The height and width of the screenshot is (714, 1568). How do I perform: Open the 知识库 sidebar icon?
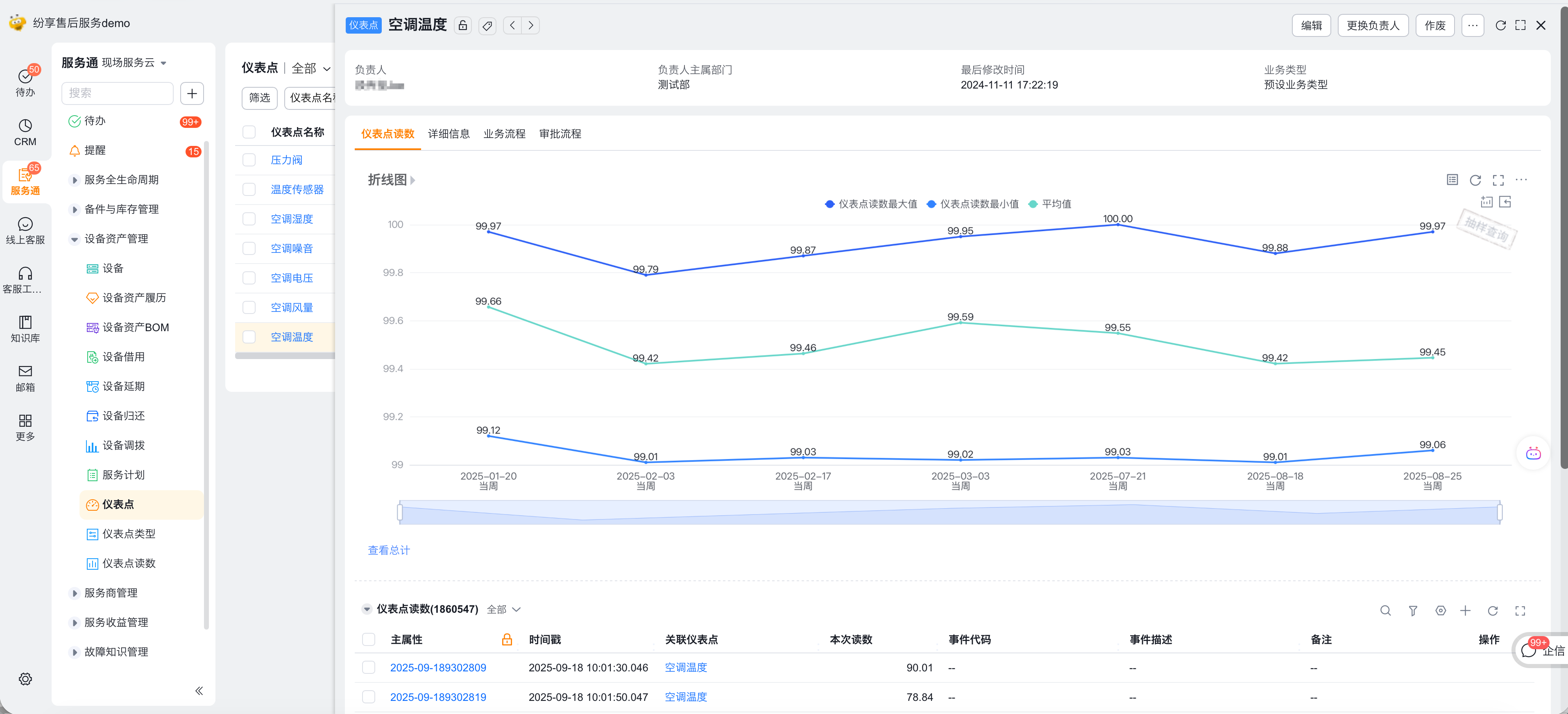click(25, 328)
